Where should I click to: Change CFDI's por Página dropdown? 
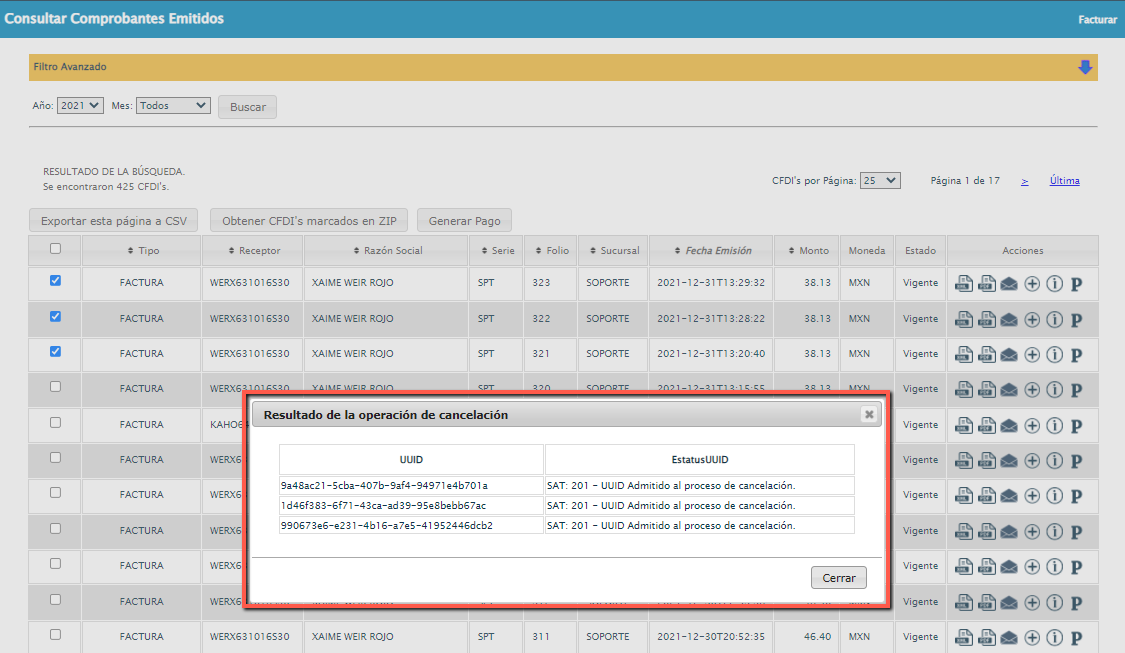tap(880, 181)
